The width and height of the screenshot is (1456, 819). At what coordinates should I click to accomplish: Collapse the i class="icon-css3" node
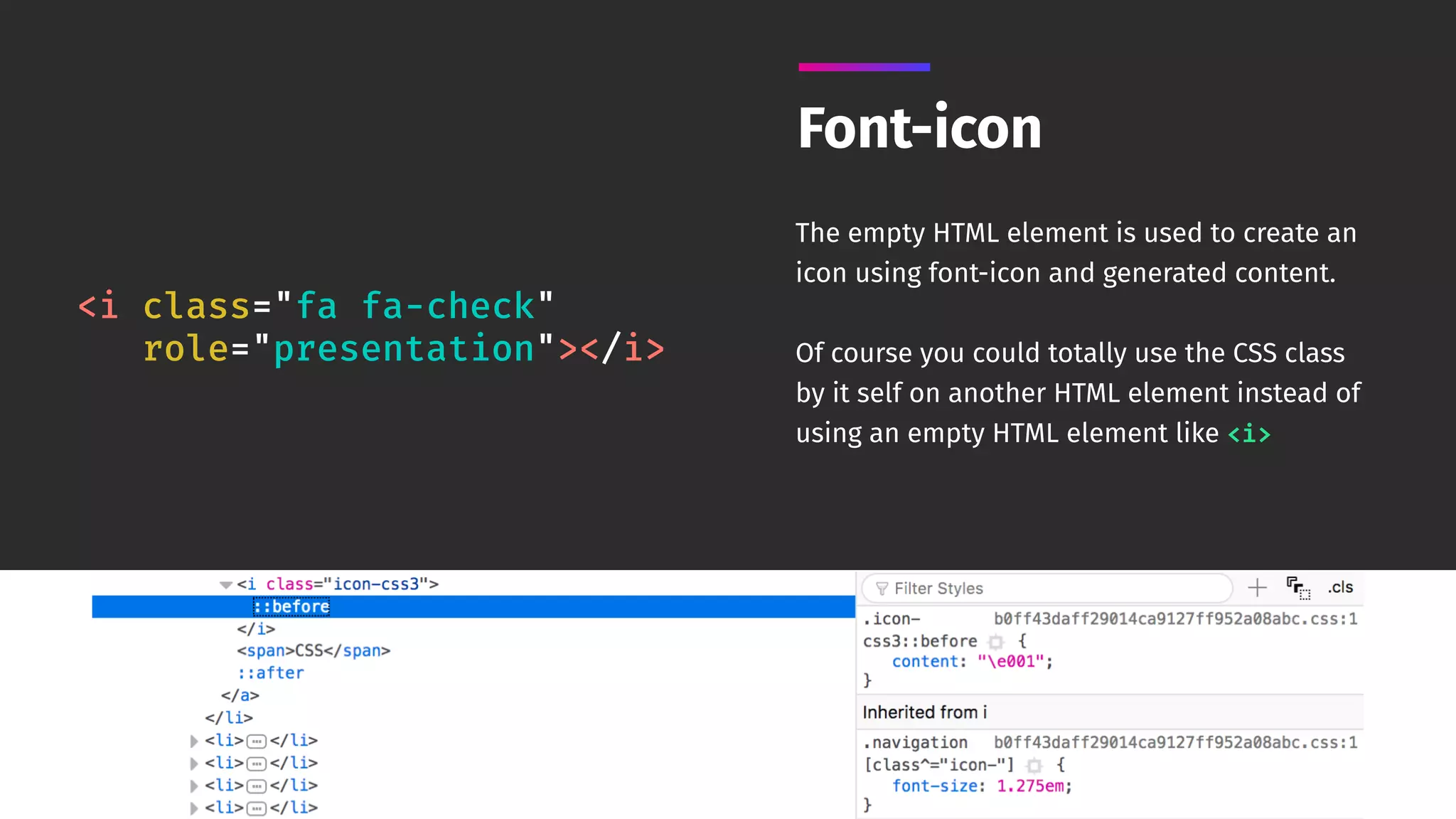pyautogui.click(x=225, y=584)
